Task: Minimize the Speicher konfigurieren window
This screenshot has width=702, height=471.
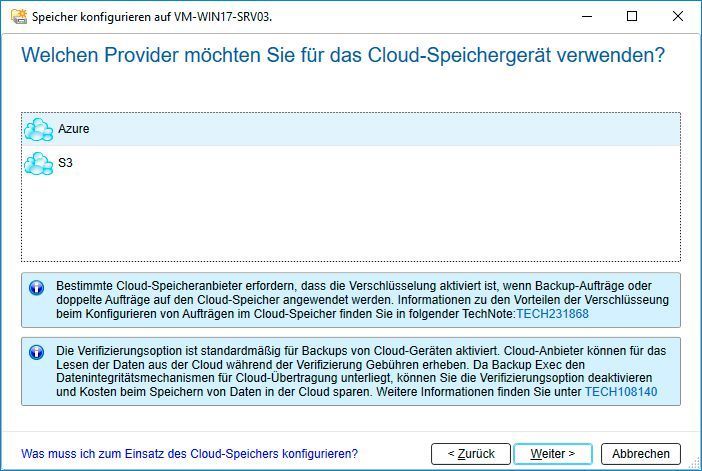Action: 587,17
